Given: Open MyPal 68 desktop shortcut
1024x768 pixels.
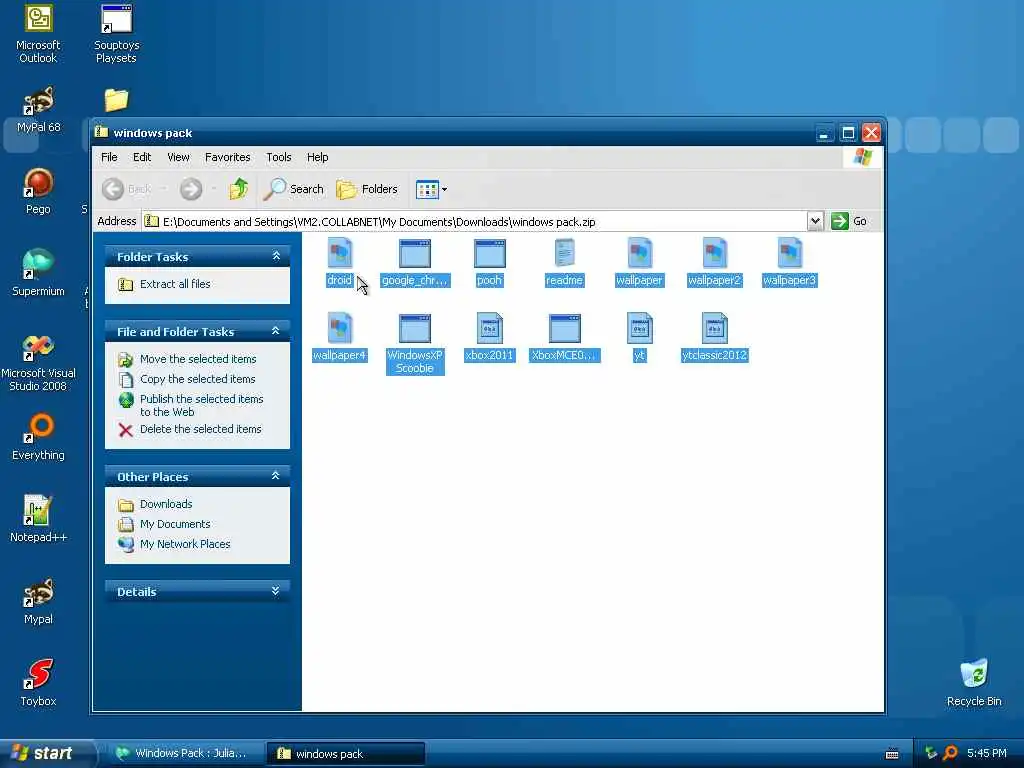Looking at the screenshot, I should point(38,110).
